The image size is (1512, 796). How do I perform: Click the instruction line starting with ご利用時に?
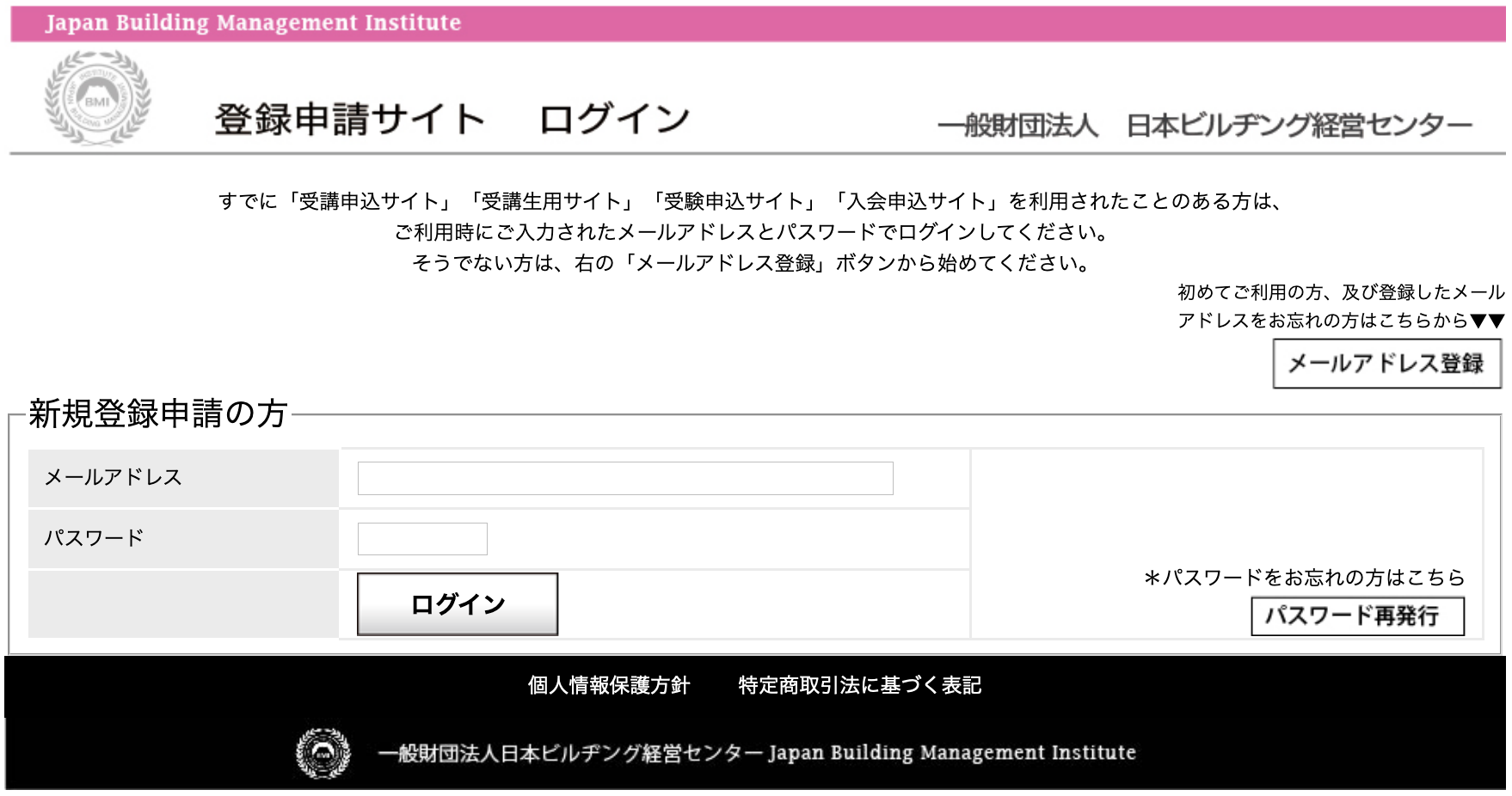tap(751, 232)
